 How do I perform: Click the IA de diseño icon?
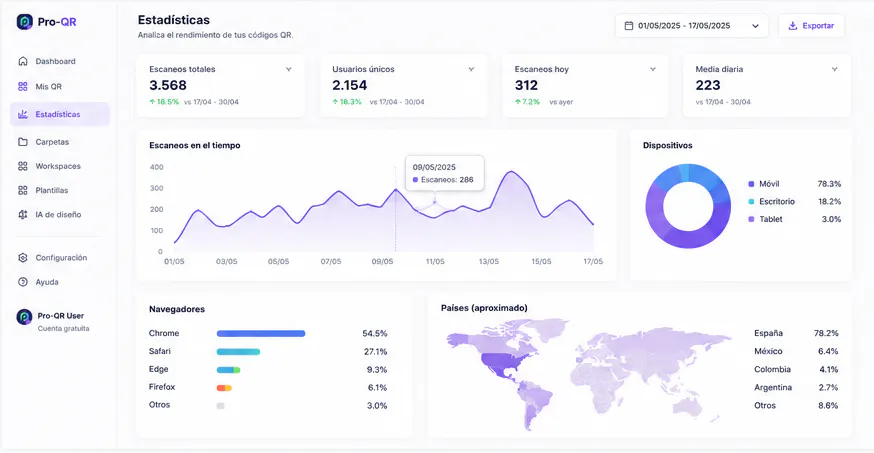[x=23, y=215]
